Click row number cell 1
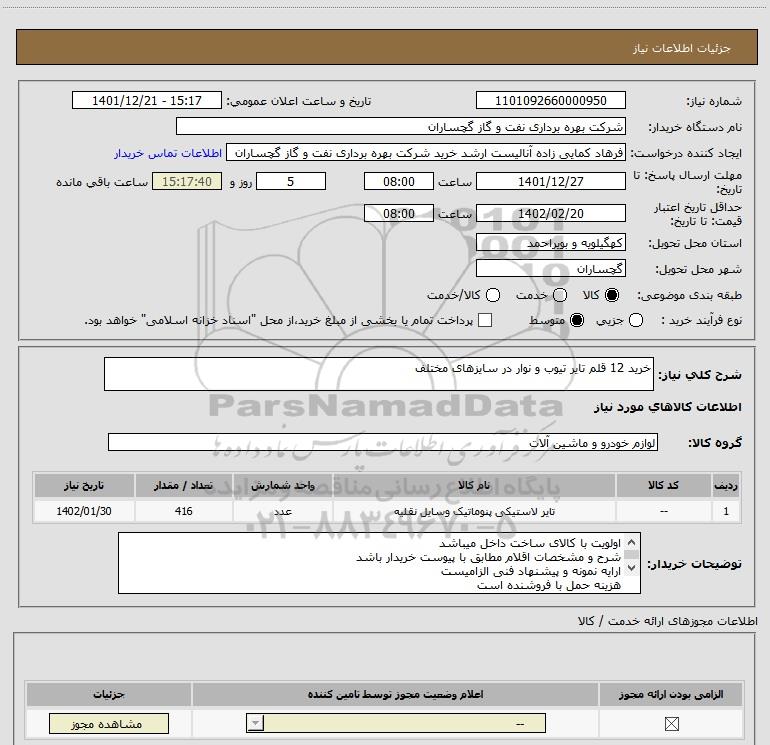The height and width of the screenshot is (745, 770). pos(726,511)
